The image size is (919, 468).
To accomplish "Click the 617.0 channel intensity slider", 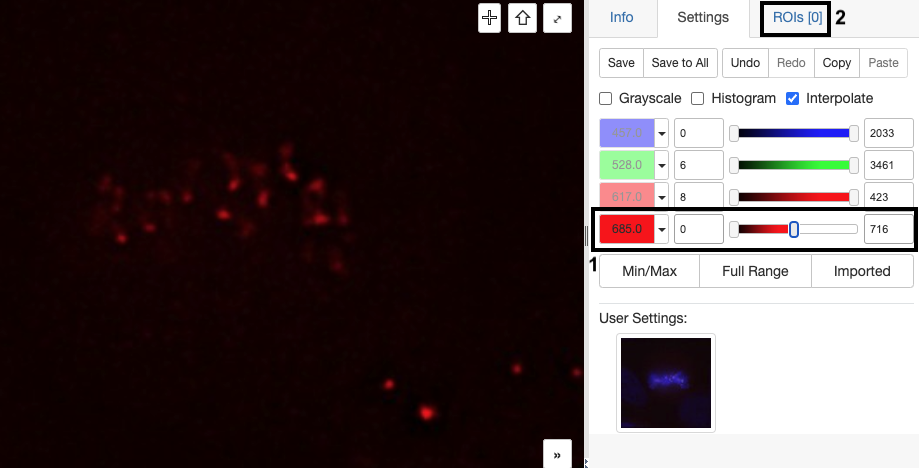I will click(794, 197).
